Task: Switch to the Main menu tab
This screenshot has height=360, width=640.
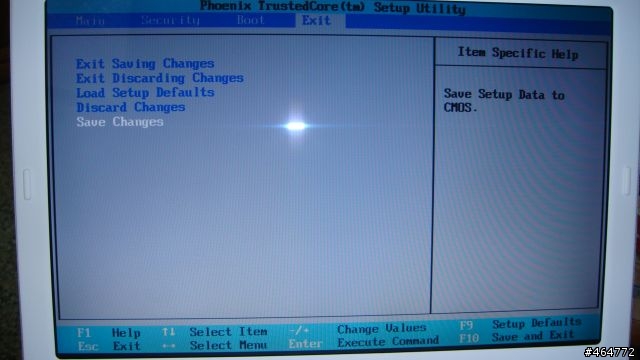Action: click(90, 20)
